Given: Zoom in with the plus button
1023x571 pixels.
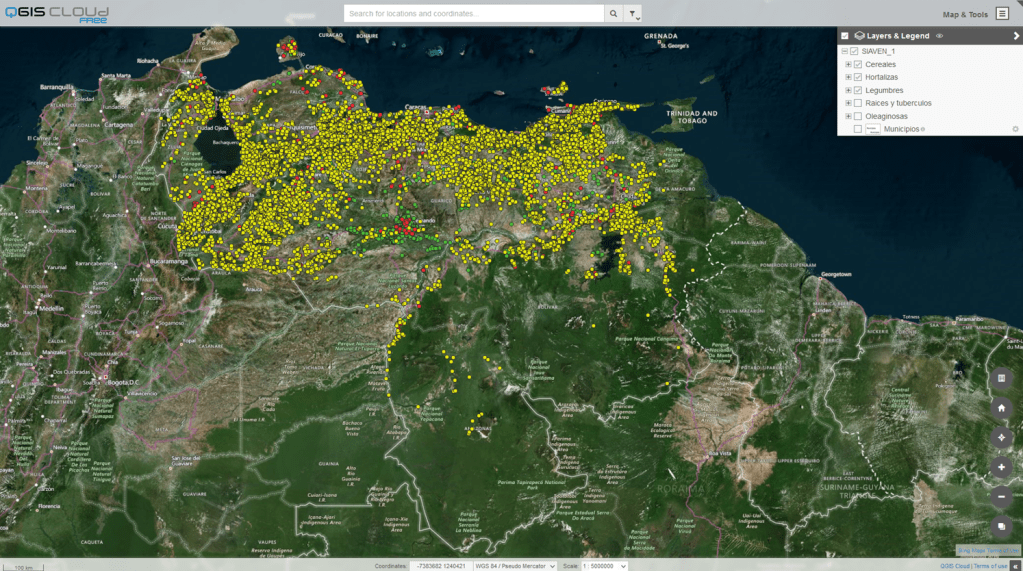Looking at the screenshot, I should [1001, 467].
